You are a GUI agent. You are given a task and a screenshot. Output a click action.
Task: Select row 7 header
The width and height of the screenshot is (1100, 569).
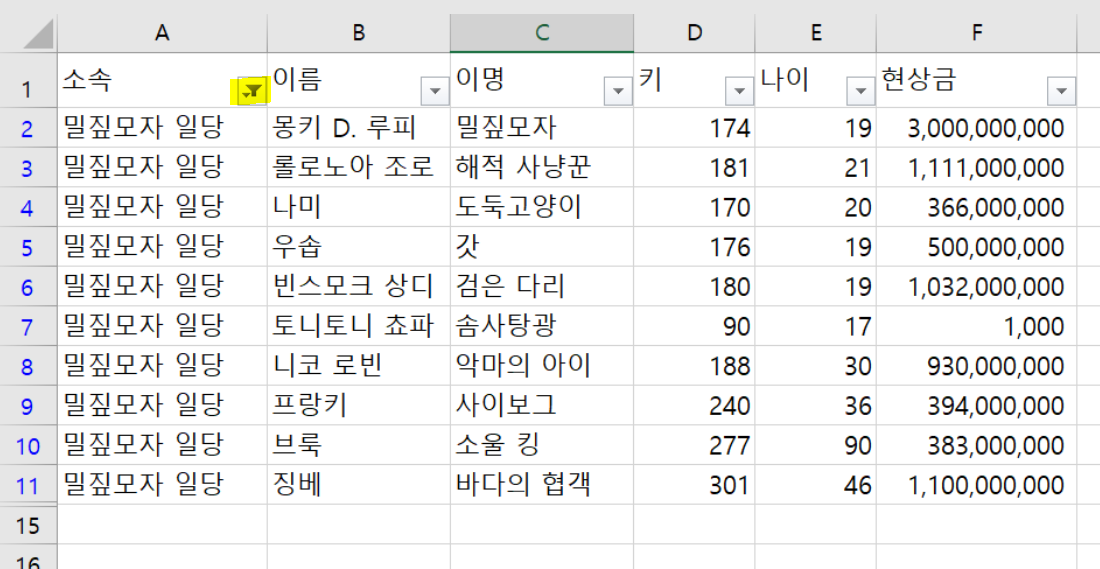pyautogui.click(x=28, y=327)
